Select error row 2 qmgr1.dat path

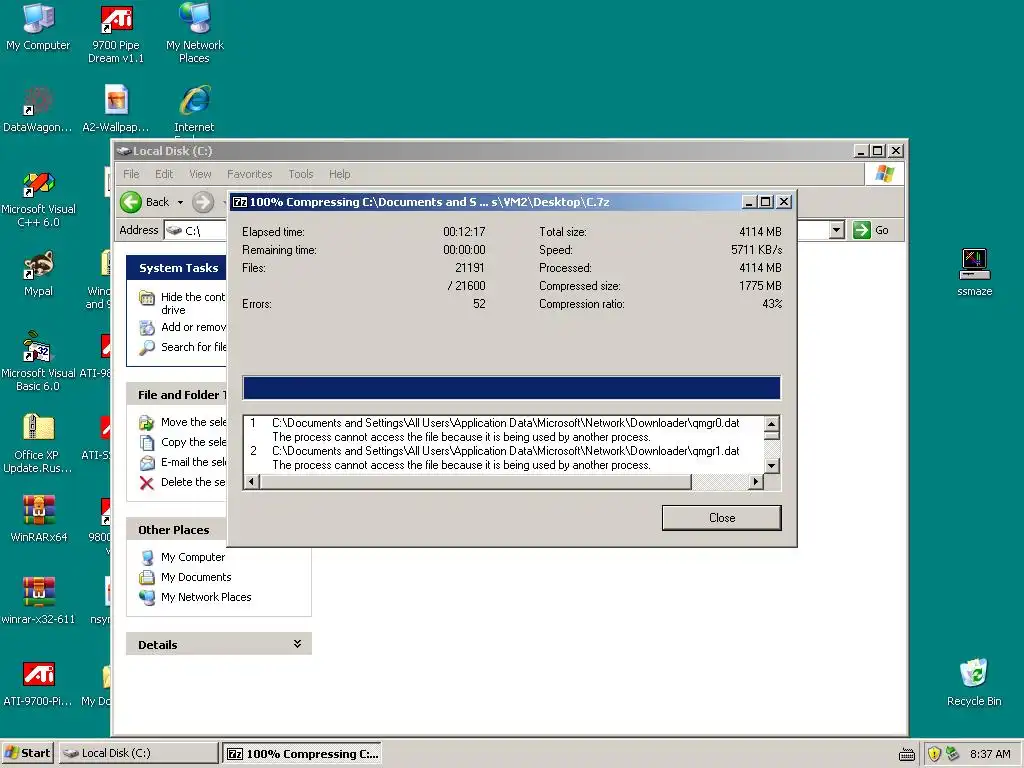(505, 451)
